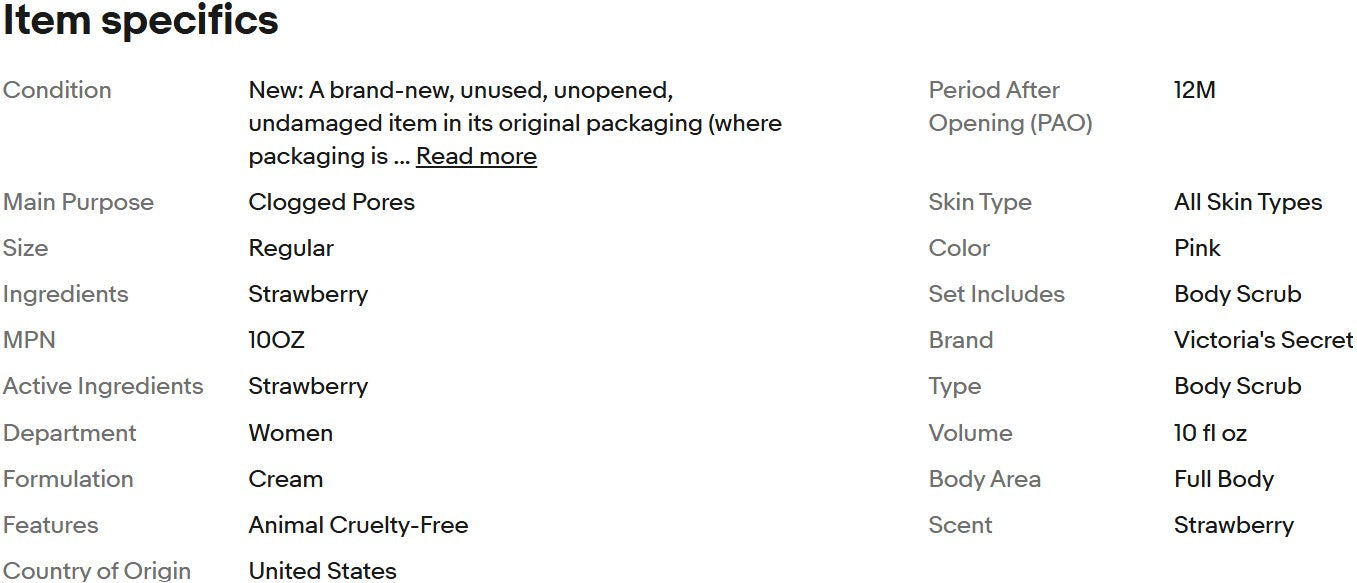Click the Full Body value

[x=1223, y=479]
